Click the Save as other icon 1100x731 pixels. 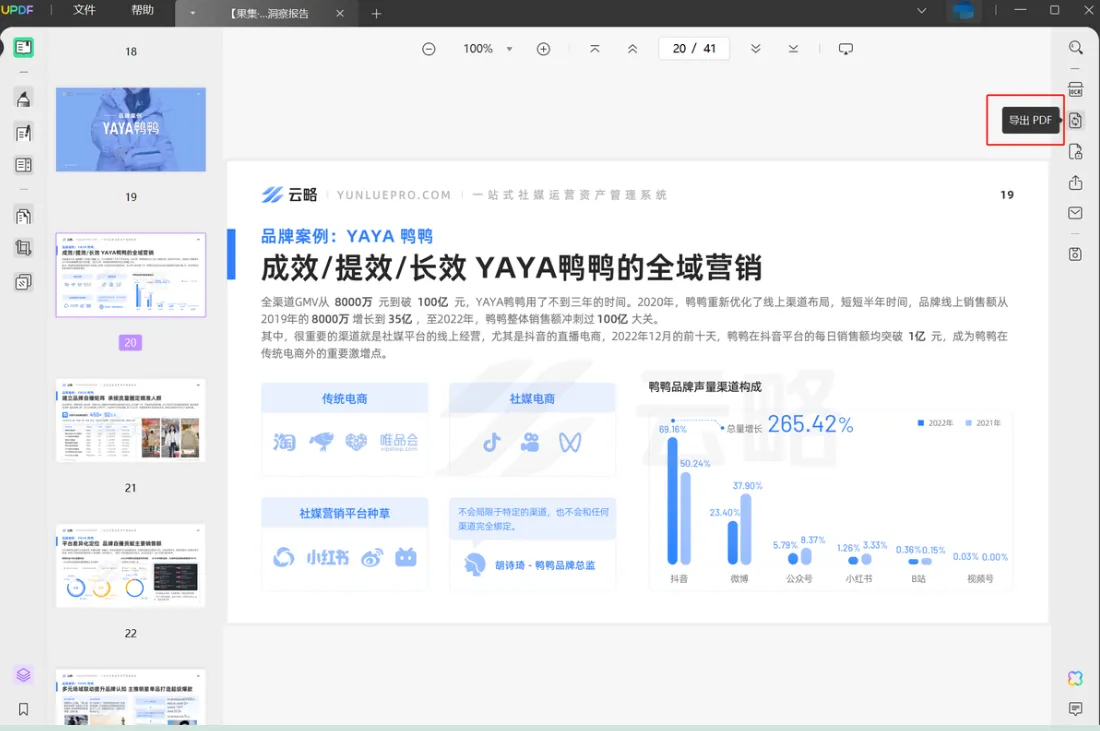(x=1075, y=254)
